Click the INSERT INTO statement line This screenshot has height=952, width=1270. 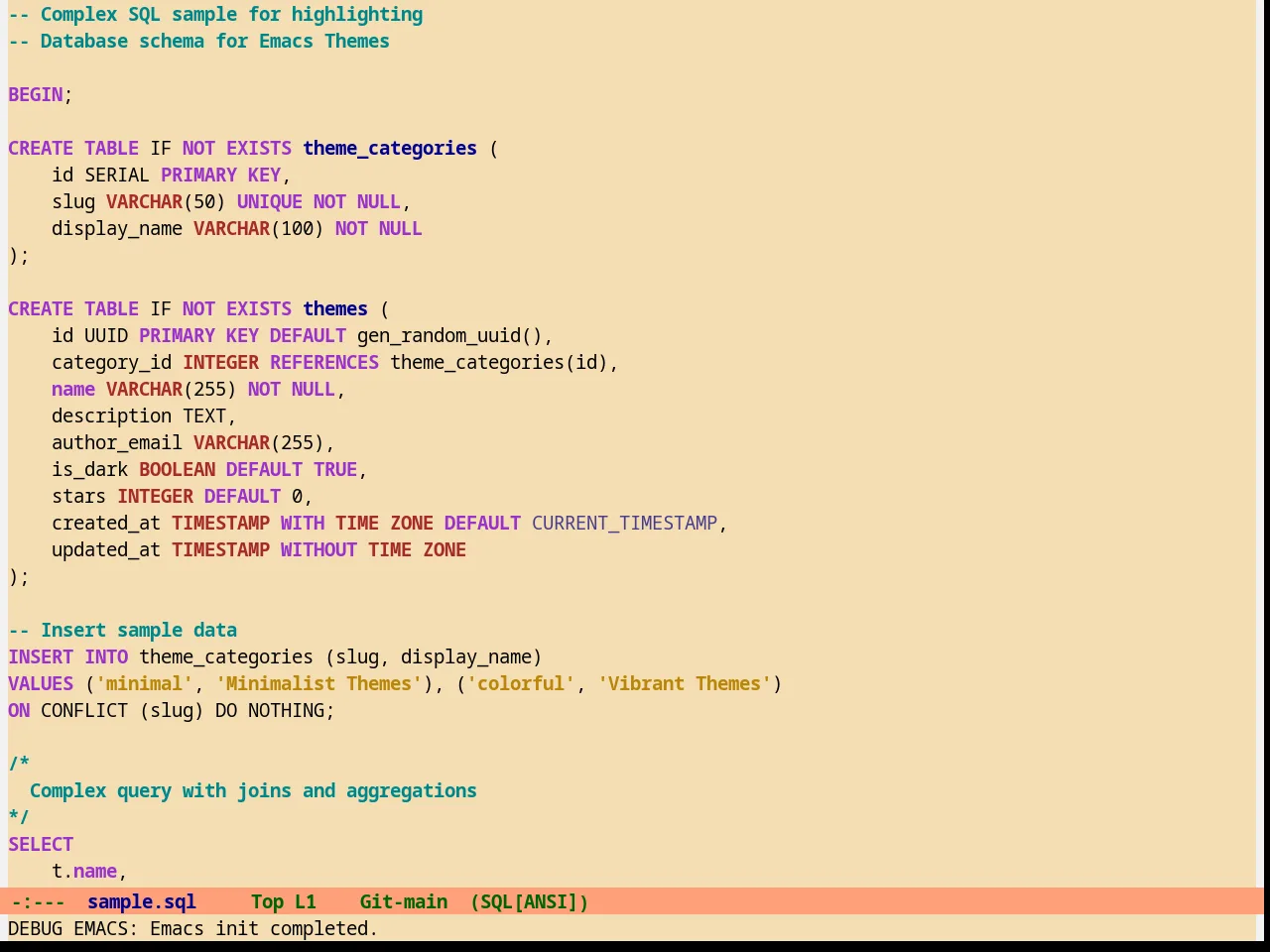pos(275,656)
